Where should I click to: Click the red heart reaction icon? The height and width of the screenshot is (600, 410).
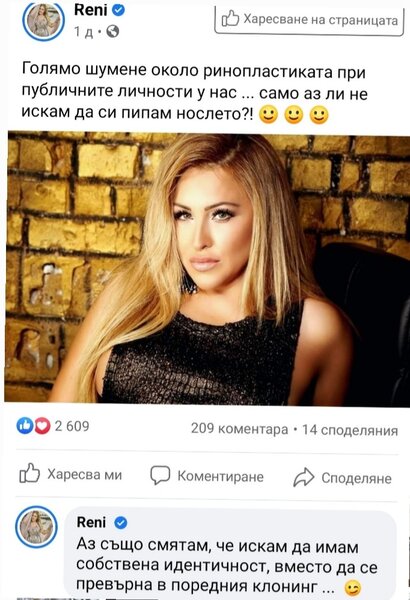[42, 426]
